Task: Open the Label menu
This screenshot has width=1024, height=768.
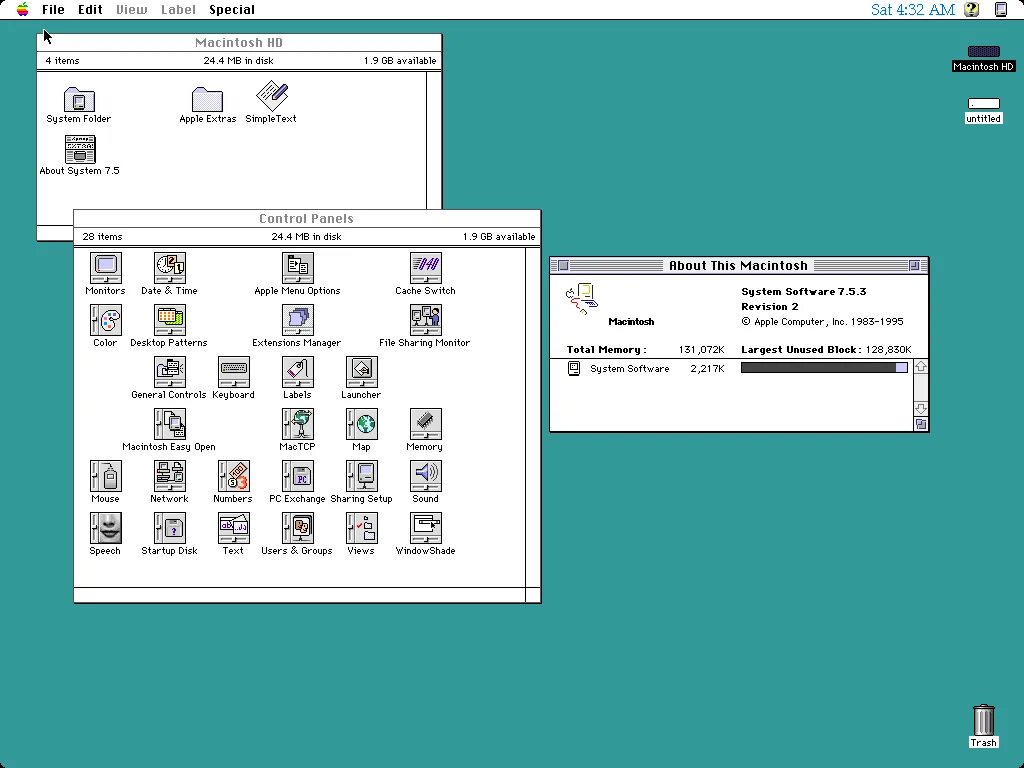Action: click(178, 10)
